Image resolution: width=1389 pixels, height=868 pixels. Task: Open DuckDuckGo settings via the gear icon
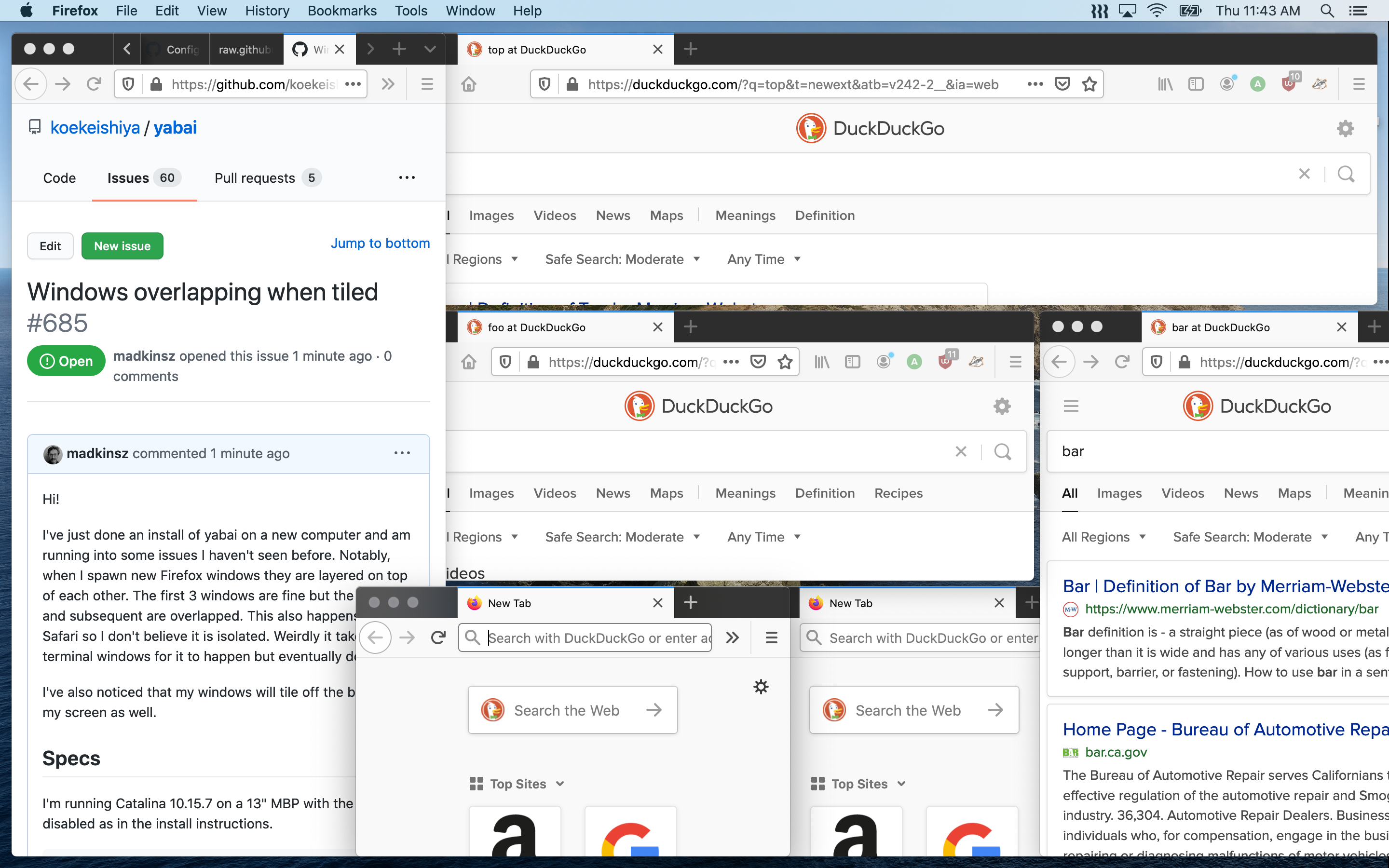1345,128
